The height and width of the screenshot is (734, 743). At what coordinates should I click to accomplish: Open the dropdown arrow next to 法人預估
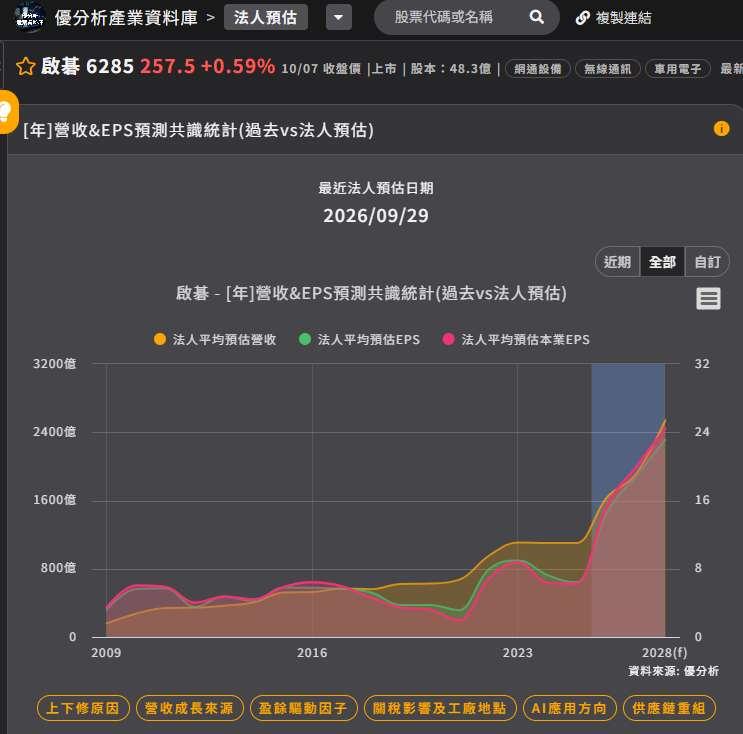tap(338, 18)
